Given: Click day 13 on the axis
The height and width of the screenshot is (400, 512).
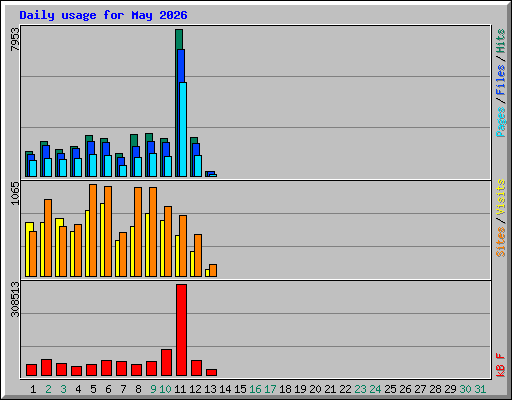Looking at the screenshot, I should (210, 389).
